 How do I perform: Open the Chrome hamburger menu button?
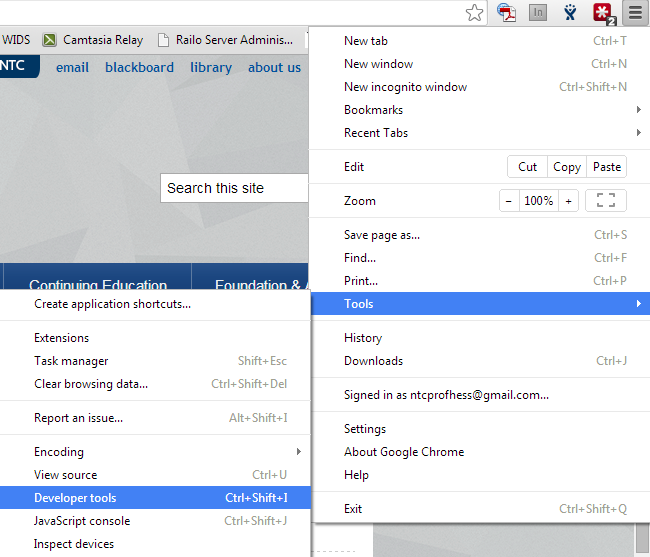(x=634, y=13)
